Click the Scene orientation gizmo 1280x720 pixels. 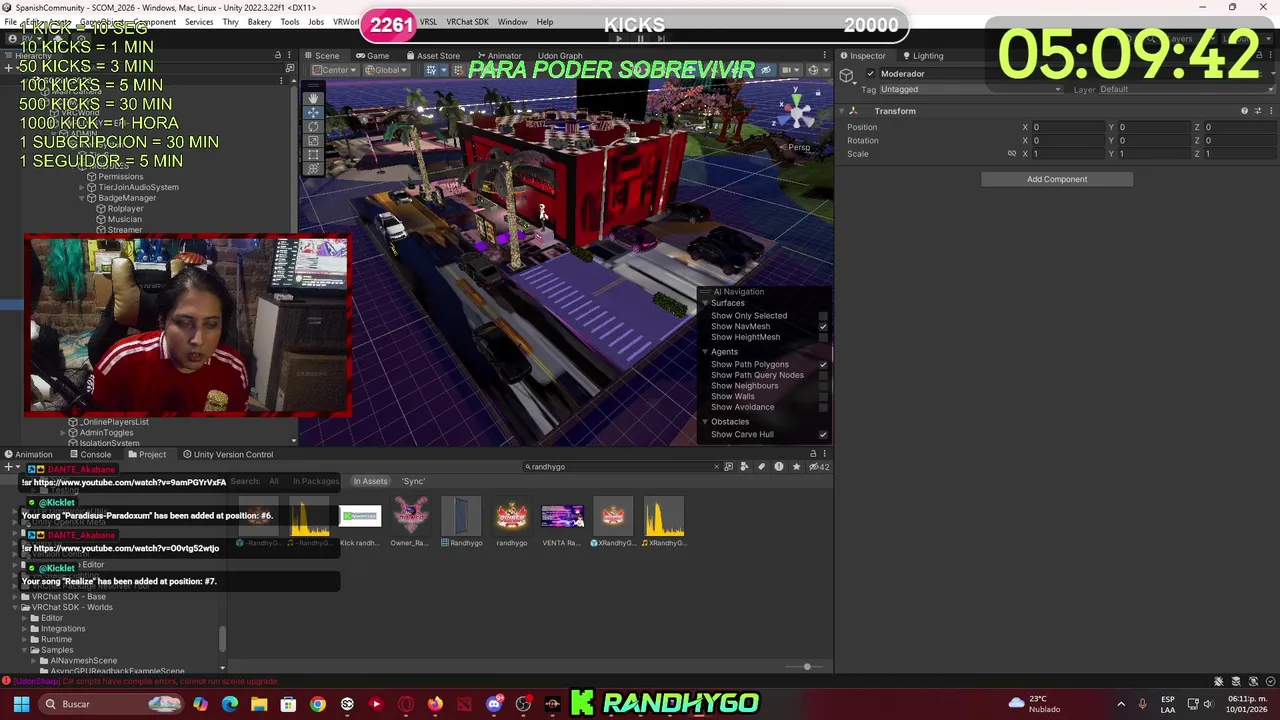797,113
